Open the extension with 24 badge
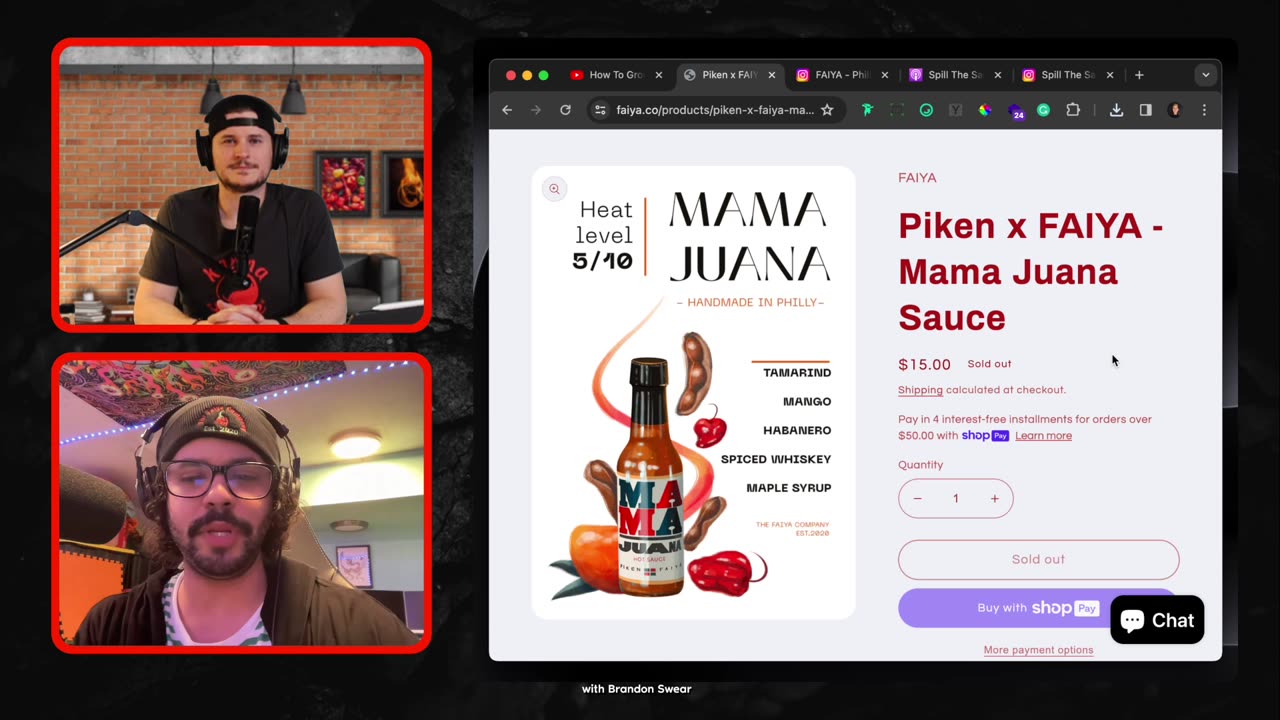The image size is (1280, 720). [x=1015, y=111]
